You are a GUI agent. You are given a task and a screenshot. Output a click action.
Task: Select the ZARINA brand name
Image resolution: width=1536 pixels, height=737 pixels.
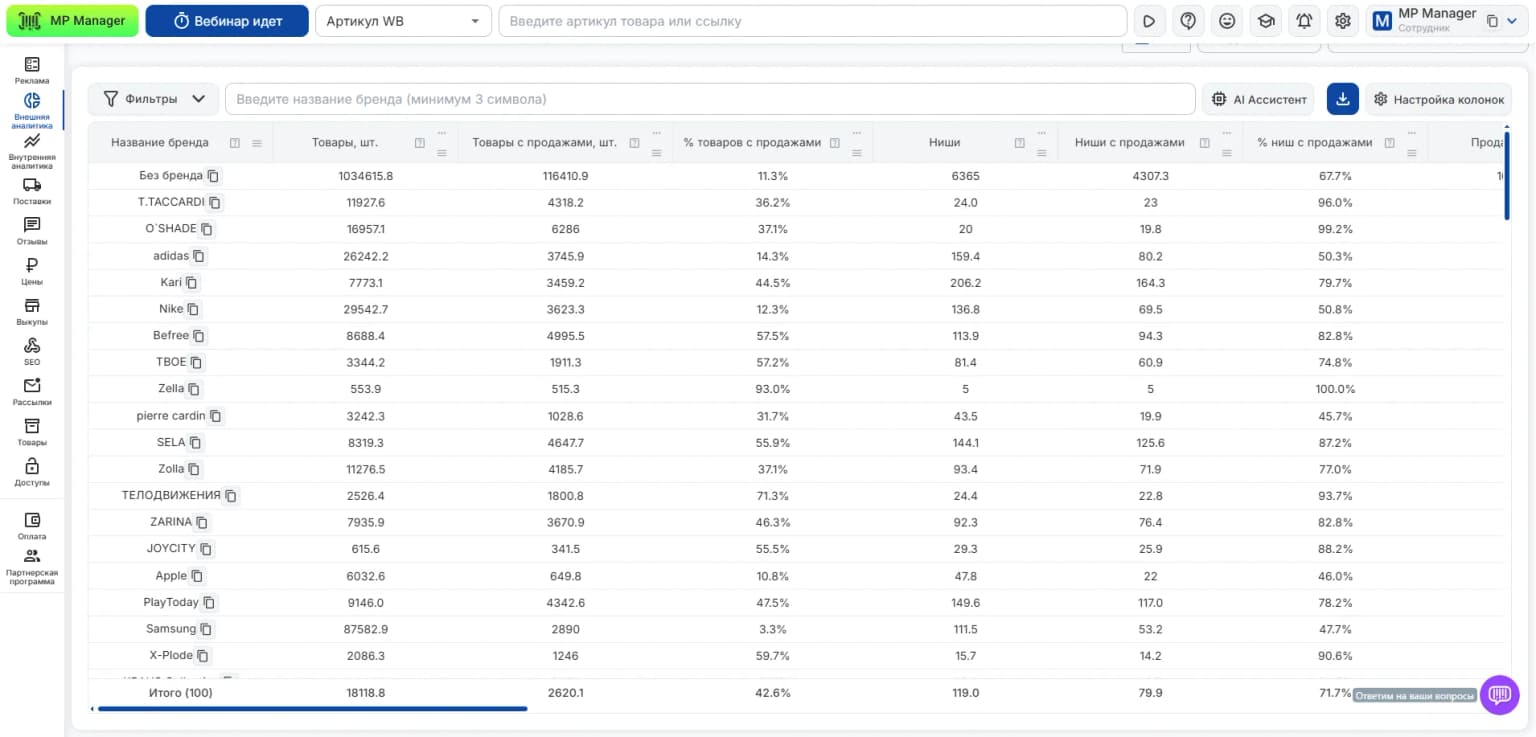pyautogui.click(x=171, y=522)
